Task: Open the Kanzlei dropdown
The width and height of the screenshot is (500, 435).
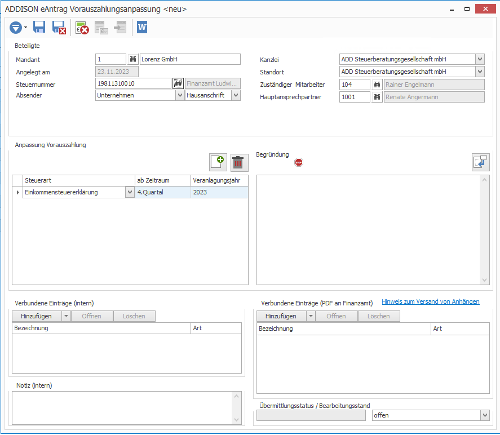Action: (x=480, y=59)
